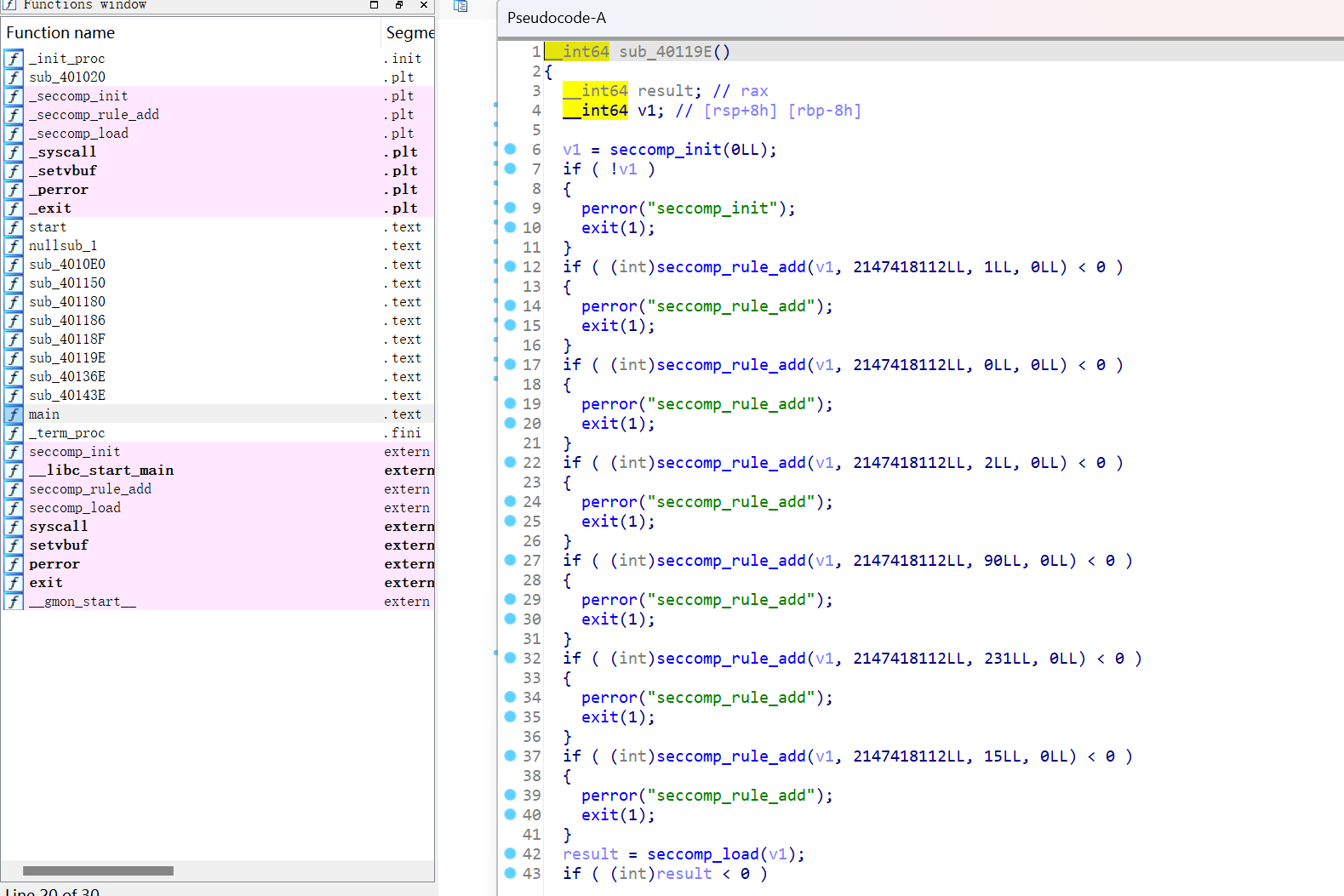This screenshot has height=896, width=1344.
Task: Click the view icon left of Pseudocode-A tab
Action: click(460, 7)
